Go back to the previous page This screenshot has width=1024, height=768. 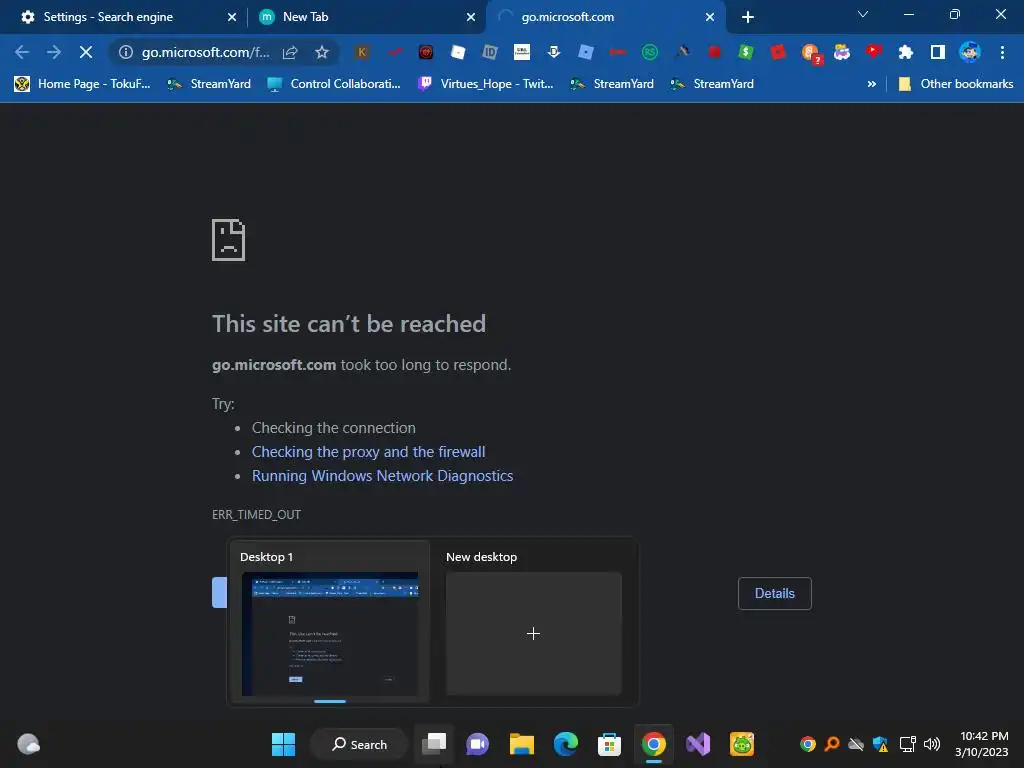pyautogui.click(x=22, y=52)
